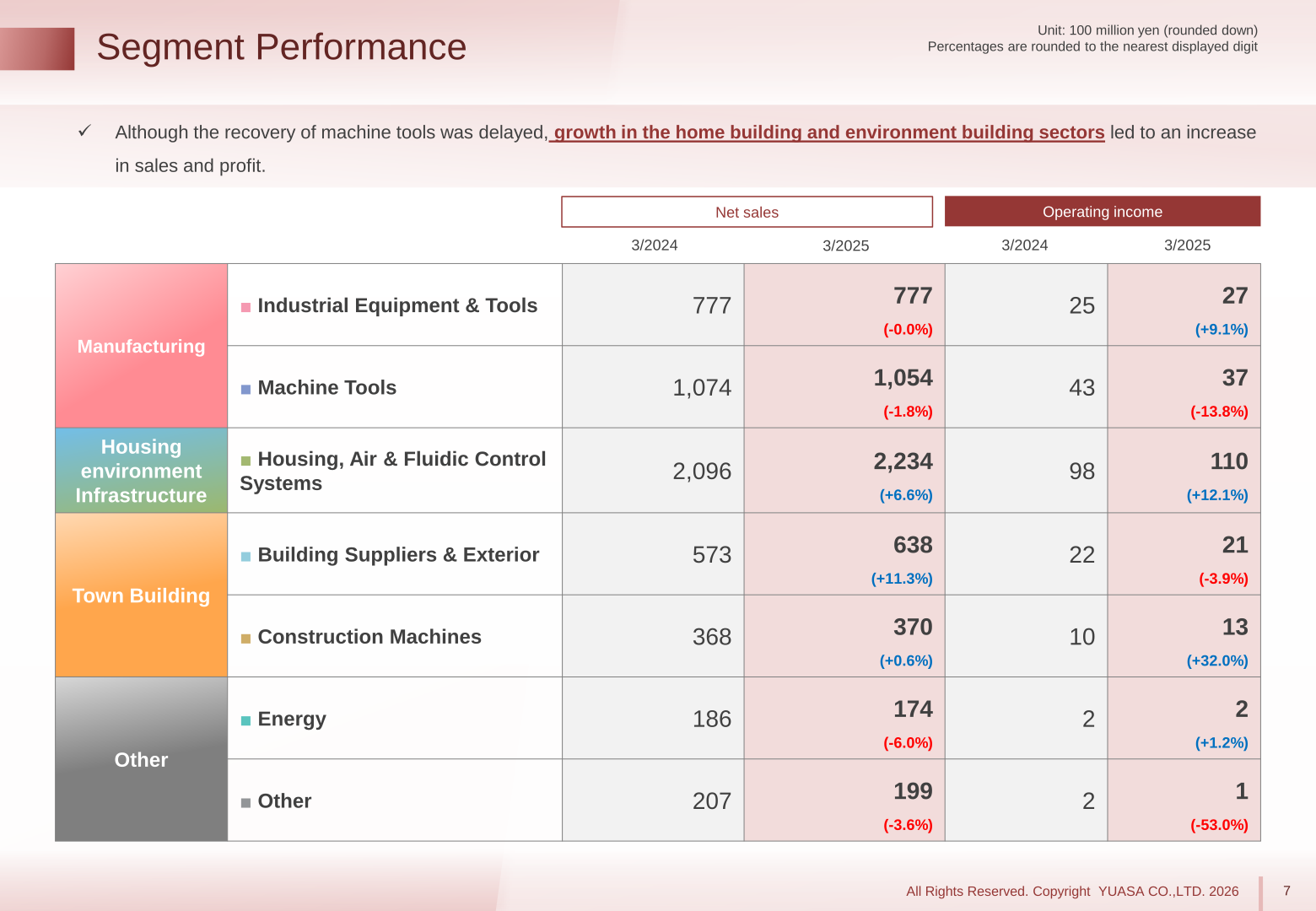
Task: Click the 98 operating income value
Action: coord(1081,471)
